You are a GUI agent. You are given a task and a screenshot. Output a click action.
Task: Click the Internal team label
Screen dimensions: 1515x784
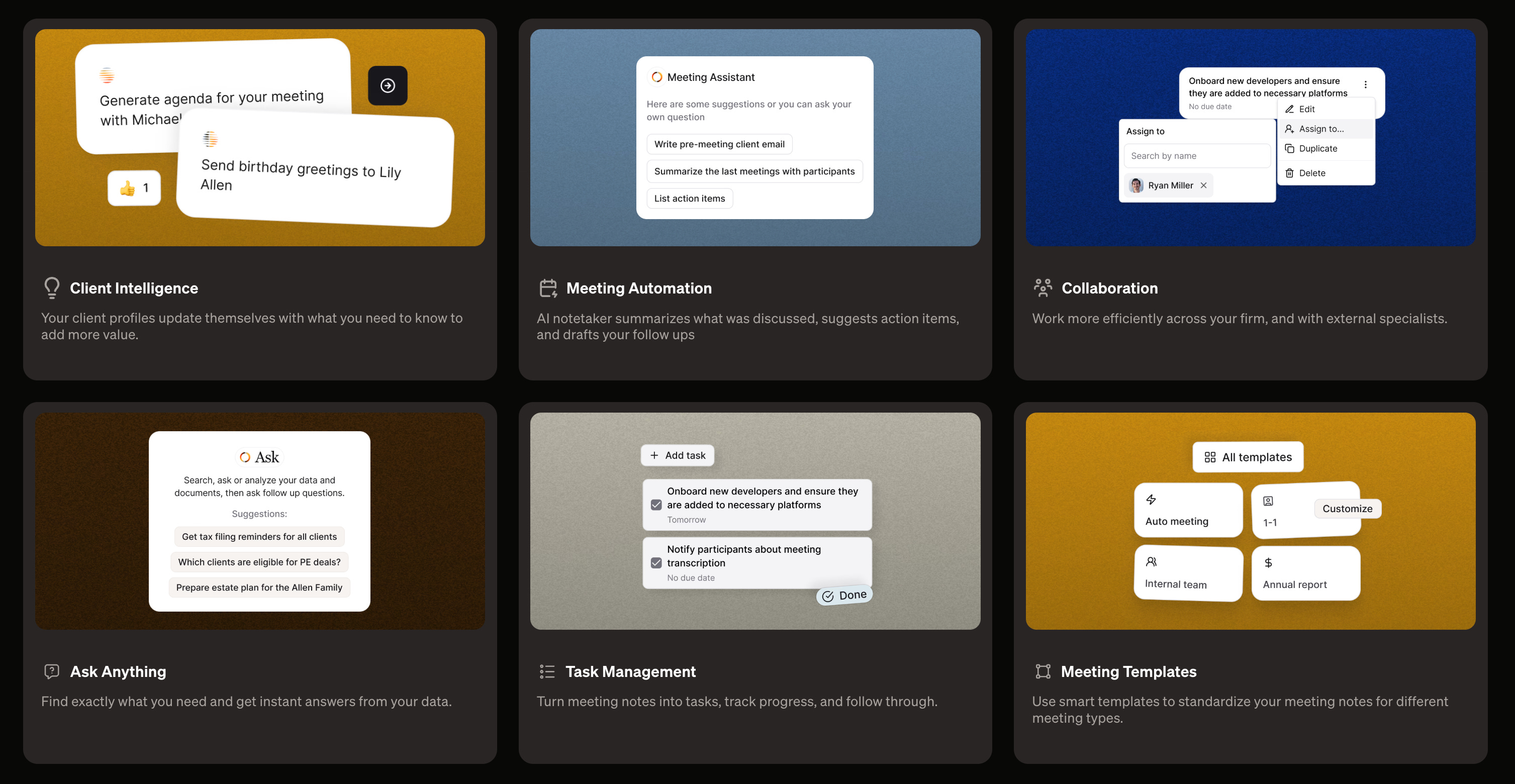click(x=1176, y=584)
